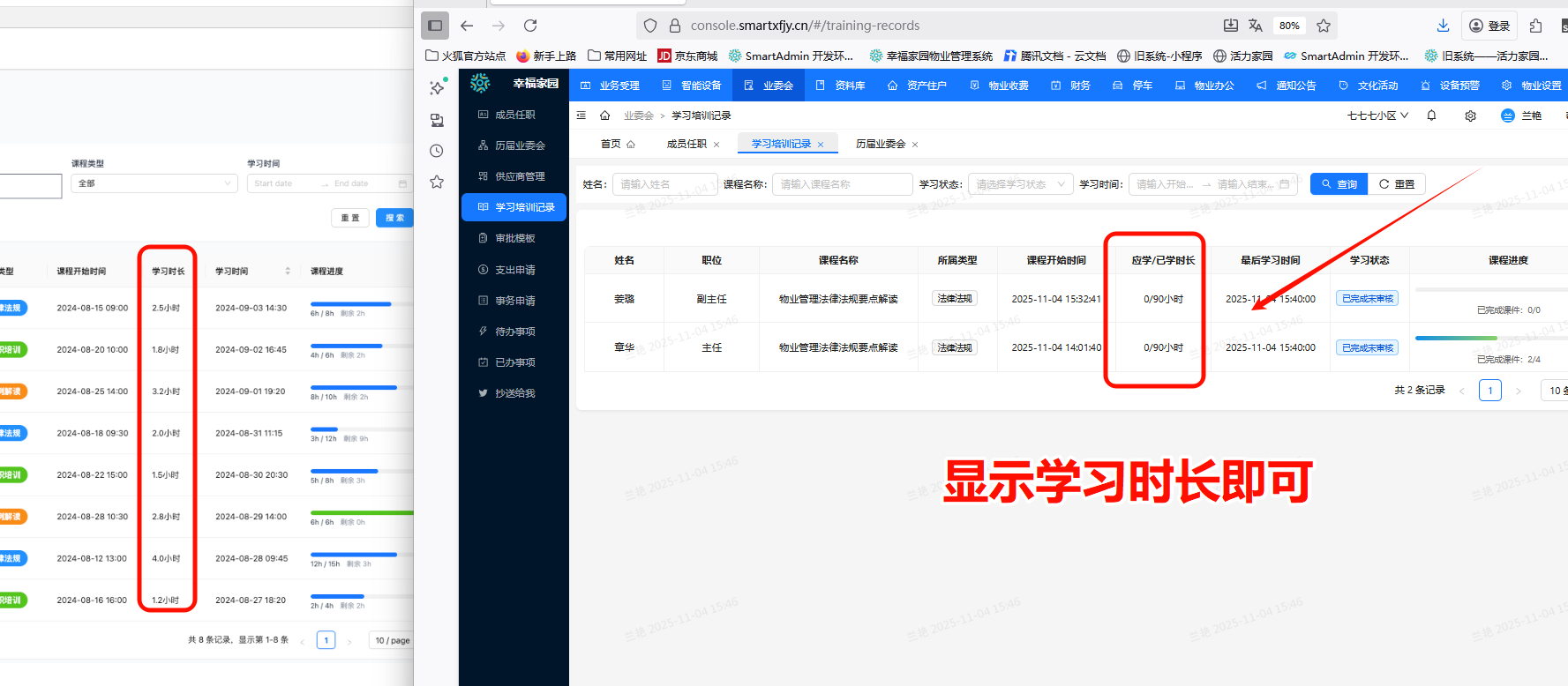Open the 设备预警 top menu
1568x686 pixels.
pyautogui.click(x=1450, y=86)
